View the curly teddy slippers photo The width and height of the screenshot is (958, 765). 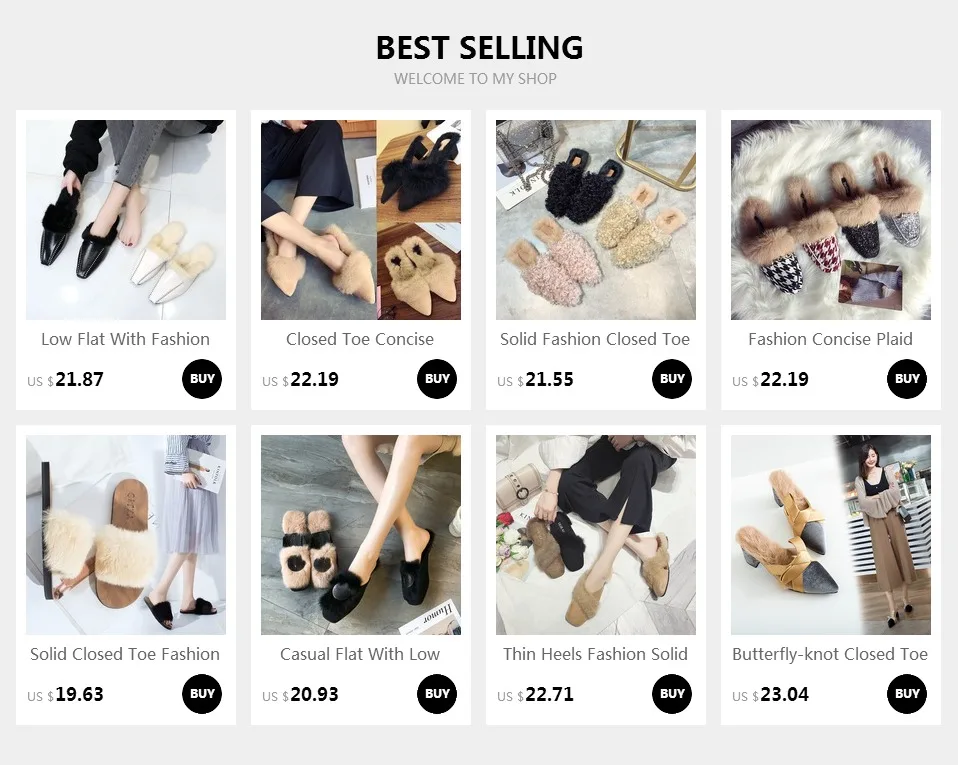[x=596, y=220]
